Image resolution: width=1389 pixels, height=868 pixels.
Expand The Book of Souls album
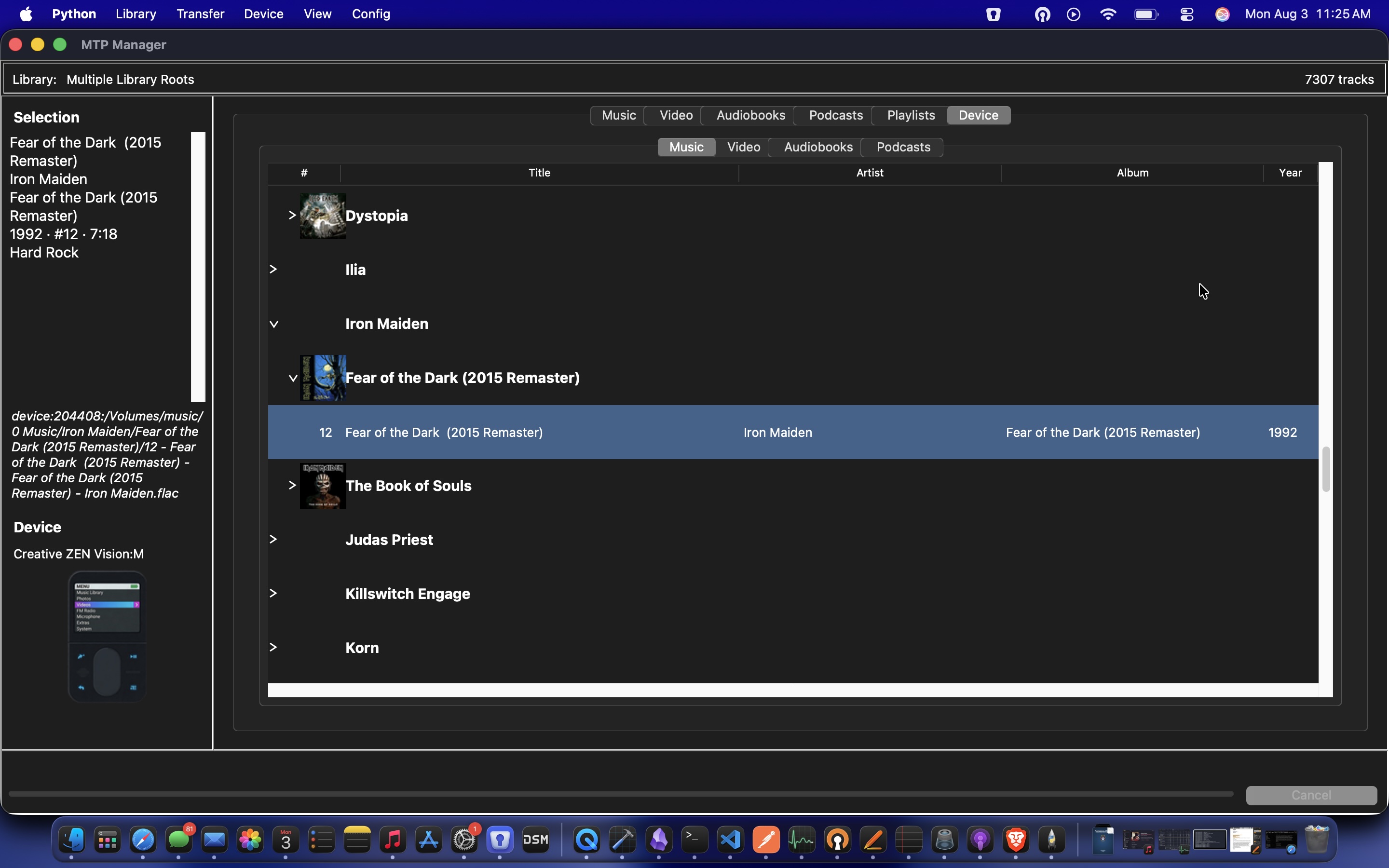[292, 486]
